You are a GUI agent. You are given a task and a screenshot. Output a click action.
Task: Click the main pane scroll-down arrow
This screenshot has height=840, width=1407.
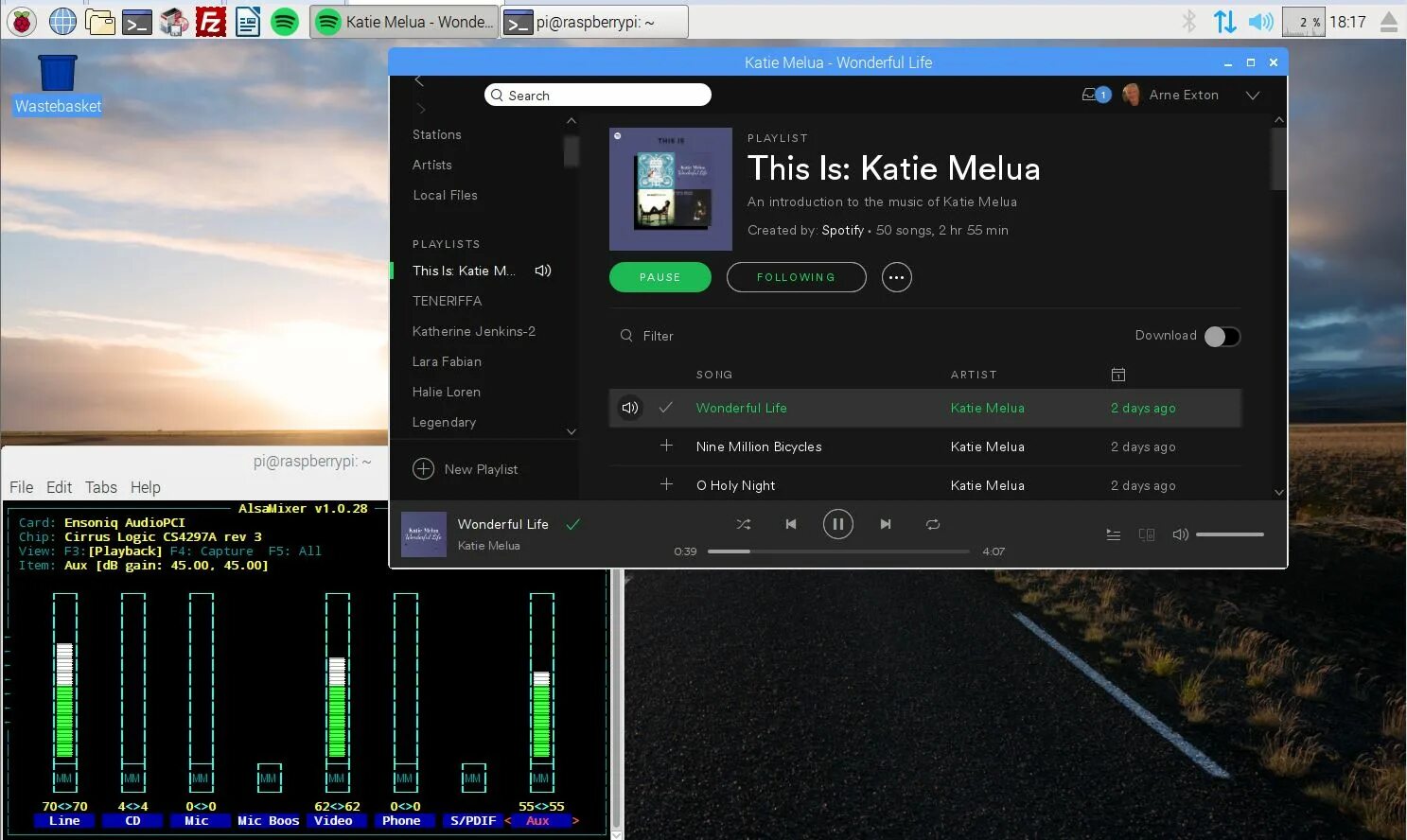(1279, 492)
